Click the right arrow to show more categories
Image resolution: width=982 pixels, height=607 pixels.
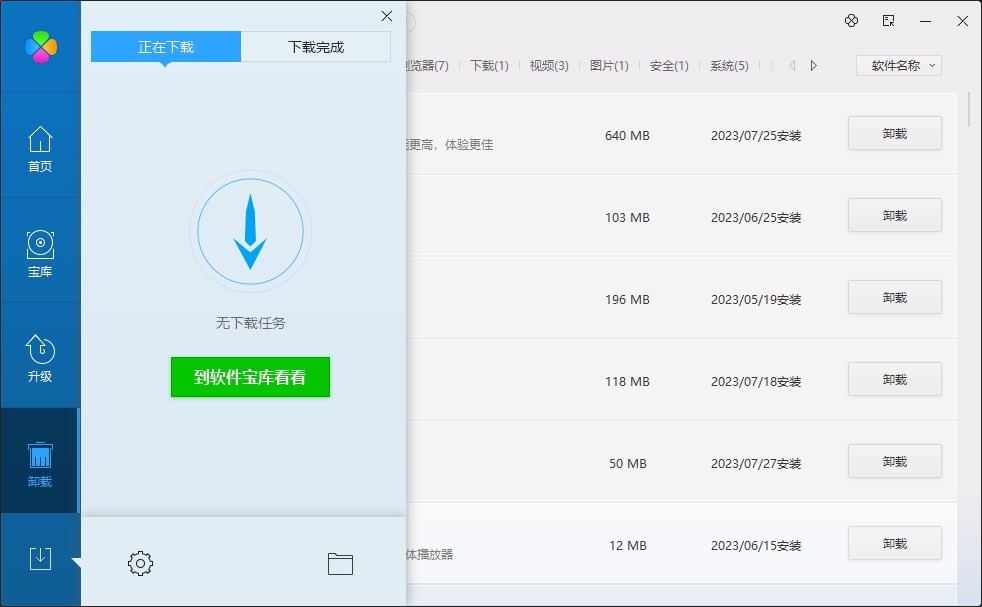coord(813,65)
